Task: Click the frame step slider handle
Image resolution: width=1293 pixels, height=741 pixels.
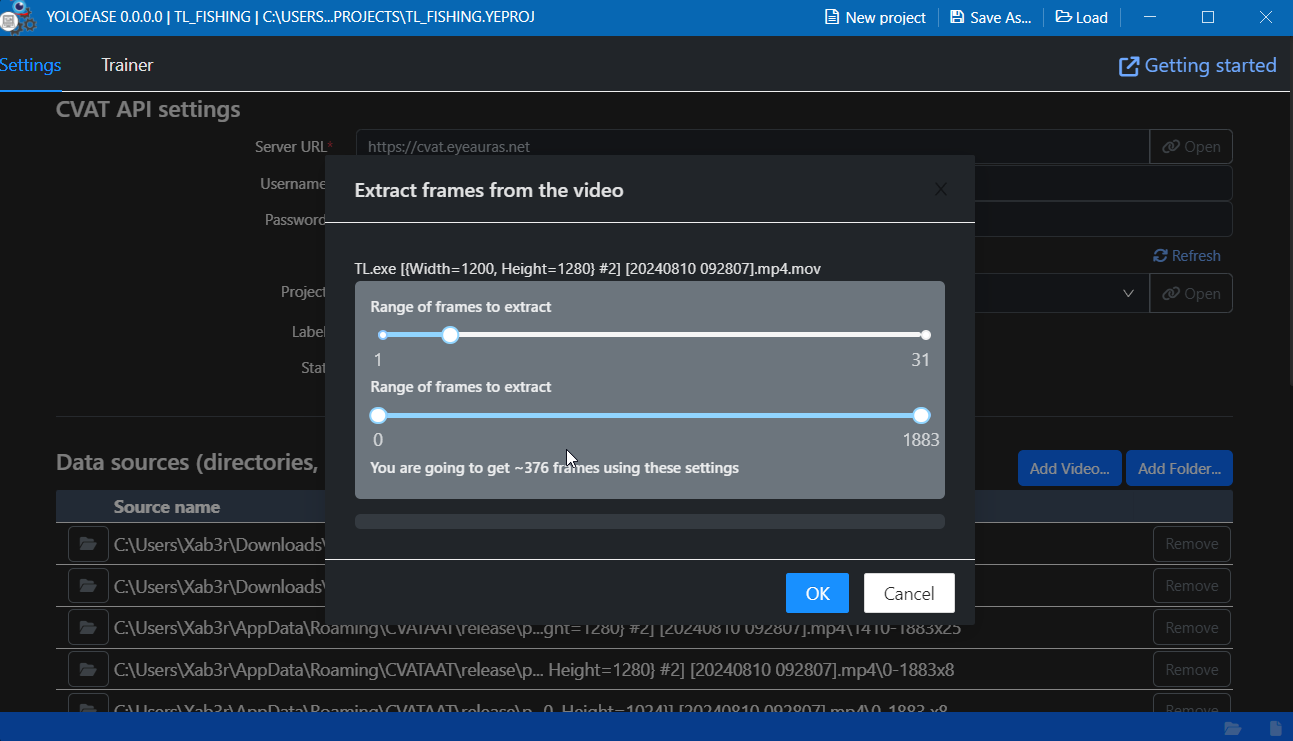Action: pyautogui.click(x=450, y=335)
